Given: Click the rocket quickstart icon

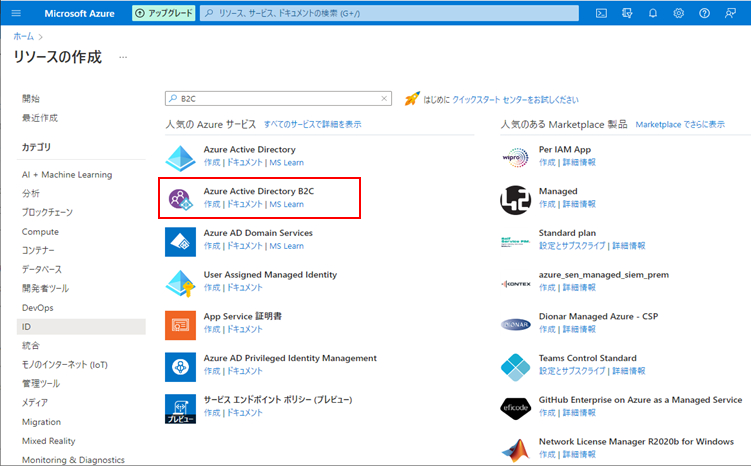Looking at the screenshot, I should click(x=412, y=99).
